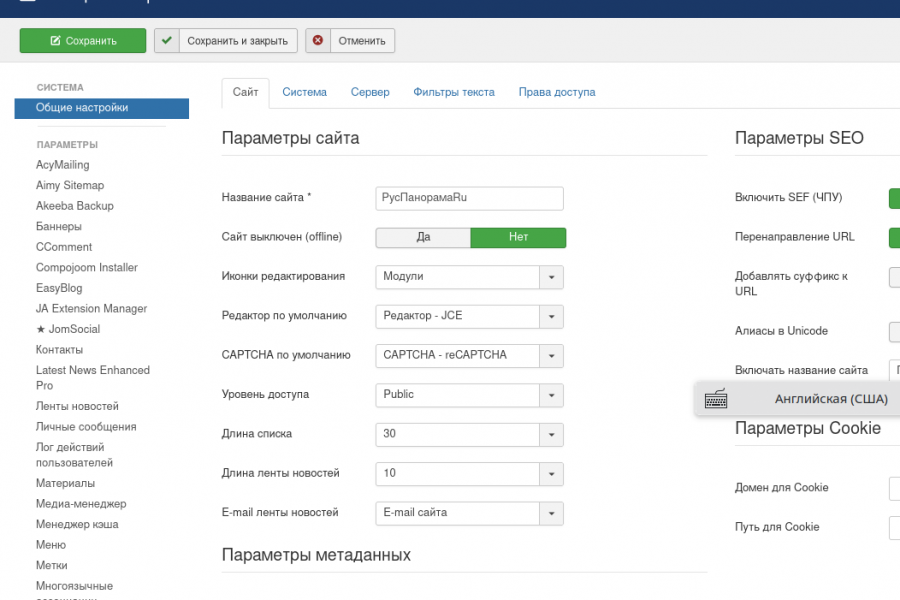Screen dimensions: 900x600
Task: Expand the Редактор по умолчанию dropdown
Action: (x=551, y=317)
